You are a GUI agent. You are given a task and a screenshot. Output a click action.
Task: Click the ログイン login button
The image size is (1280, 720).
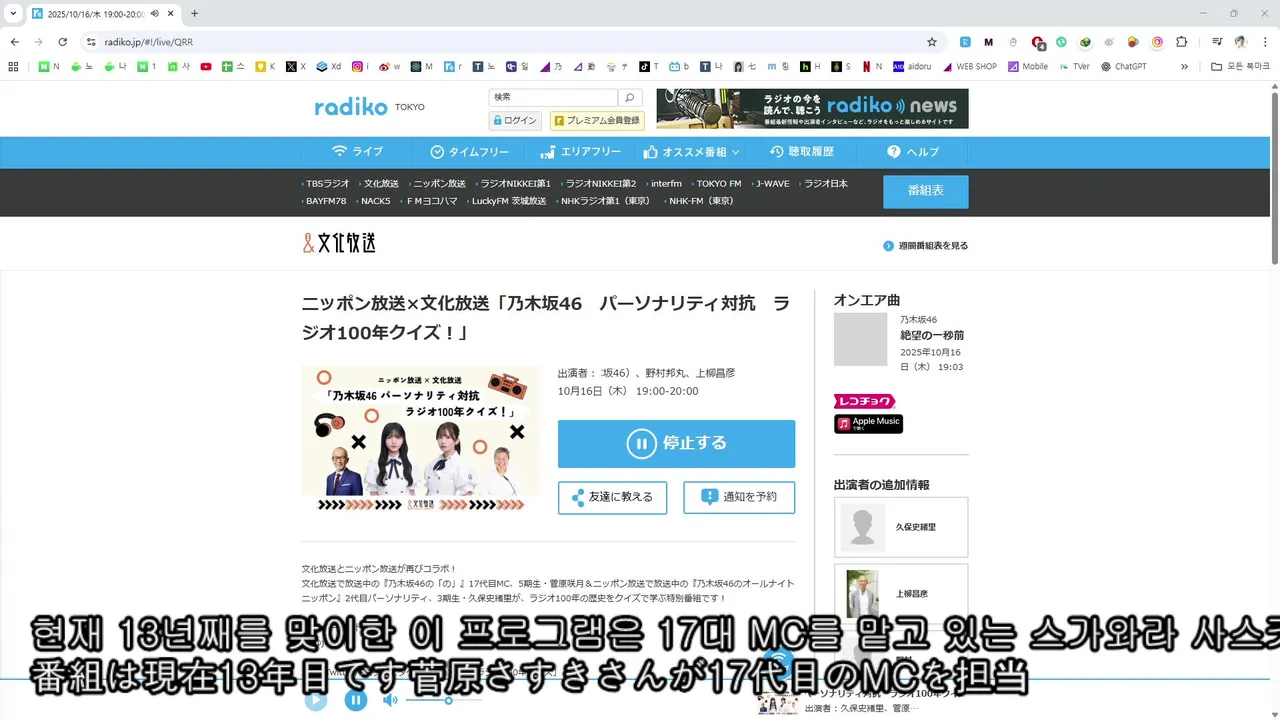click(515, 120)
